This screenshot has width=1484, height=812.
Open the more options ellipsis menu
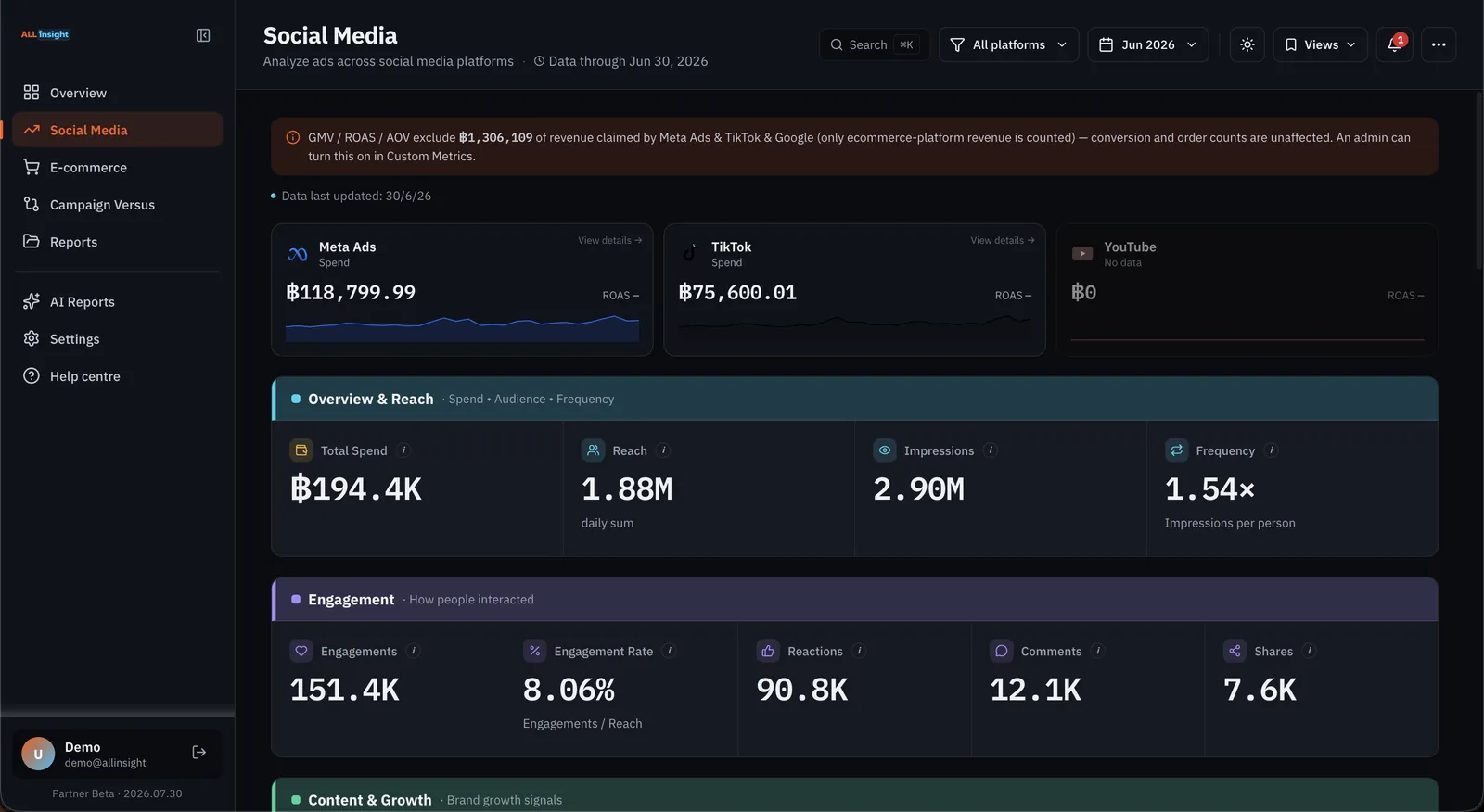1439,44
